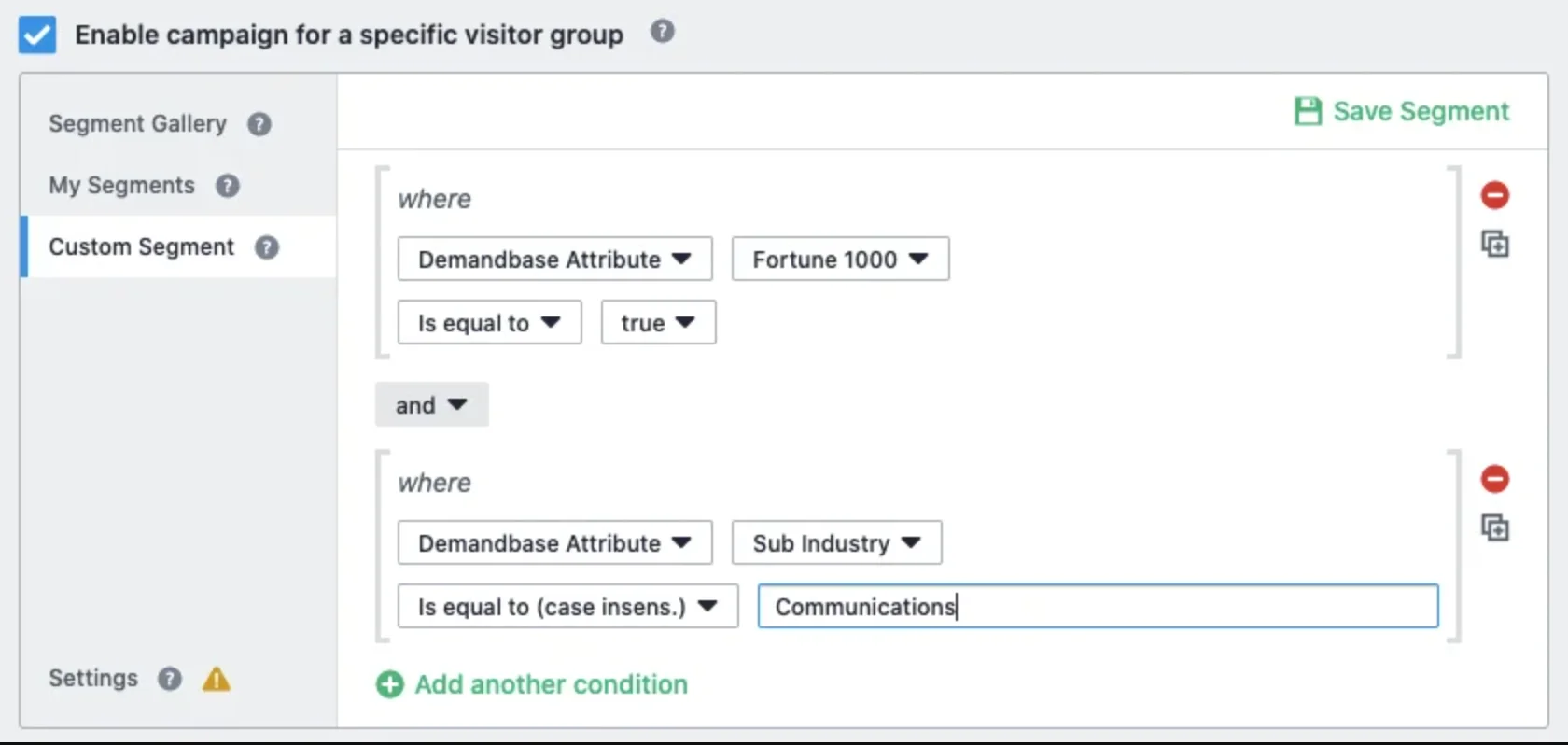The image size is (1568, 745).
Task: Click help icon next to My Segments
Action: pyautogui.click(x=228, y=186)
